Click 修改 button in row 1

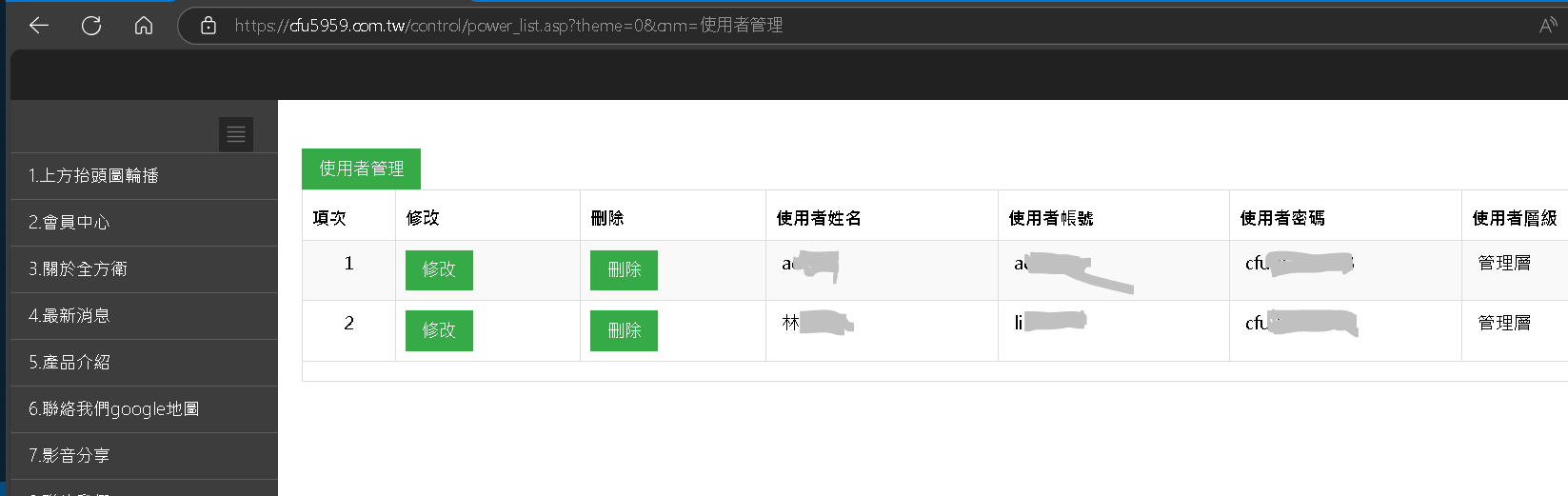(439, 270)
